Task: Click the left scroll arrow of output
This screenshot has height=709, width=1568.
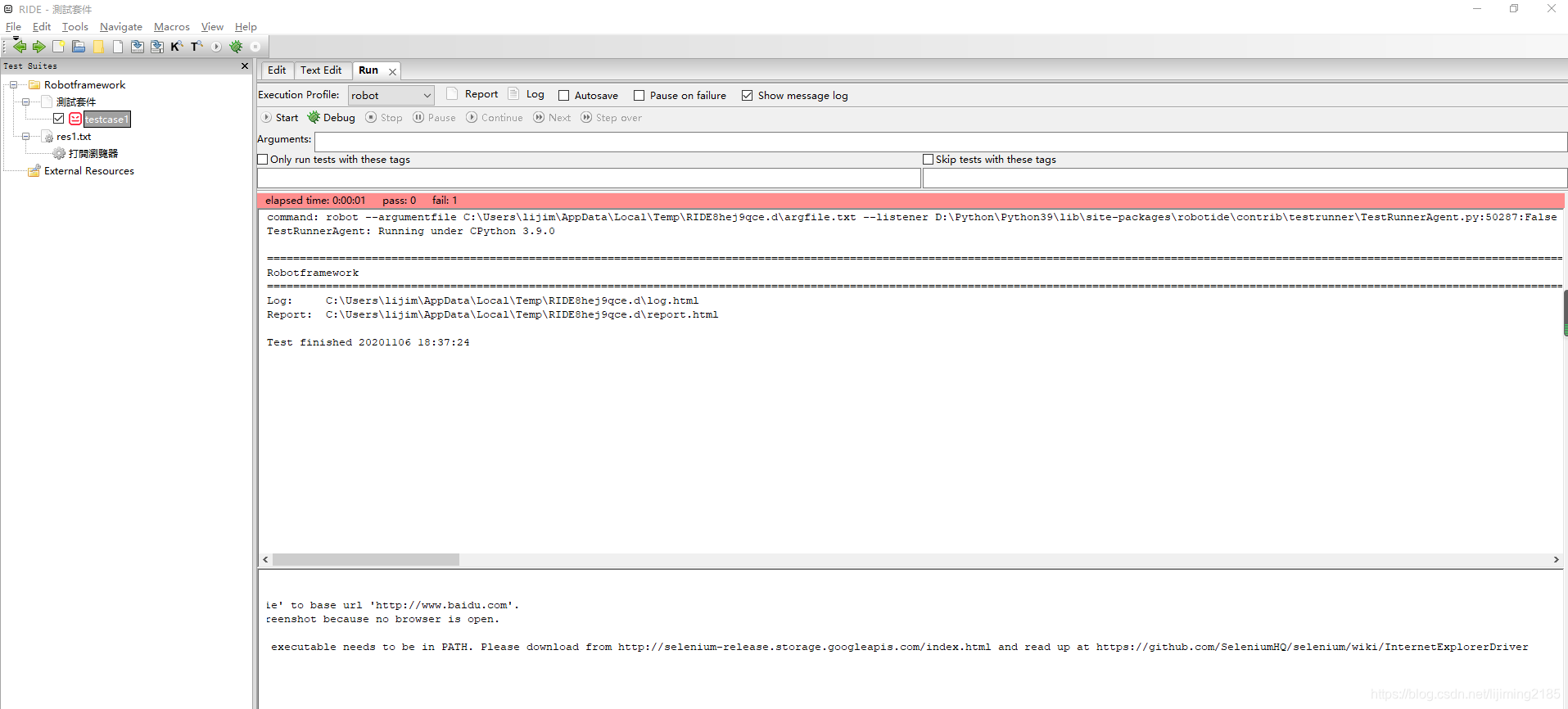Action: [x=265, y=560]
